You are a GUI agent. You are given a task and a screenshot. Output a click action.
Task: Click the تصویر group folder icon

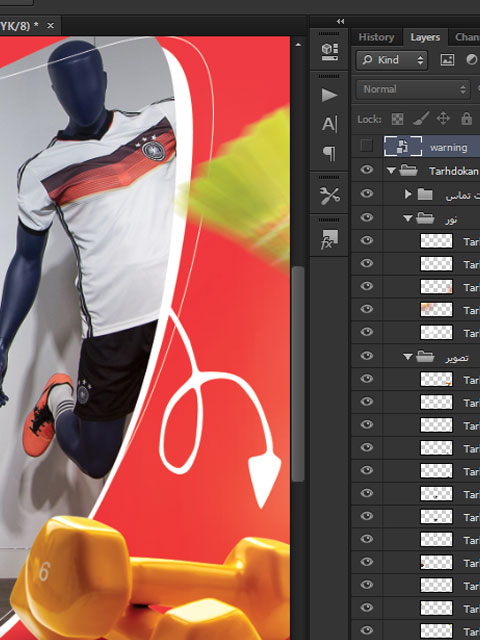click(425, 356)
